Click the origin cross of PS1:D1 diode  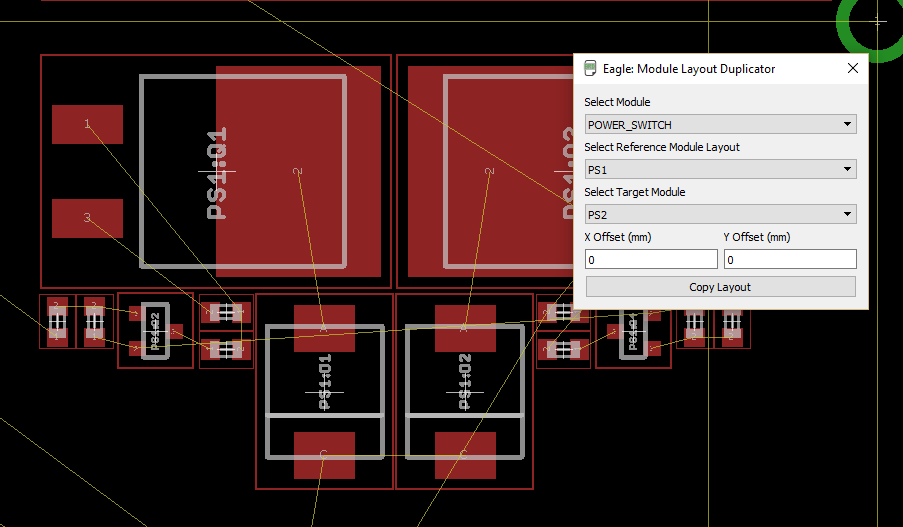click(x=324, y=393)
